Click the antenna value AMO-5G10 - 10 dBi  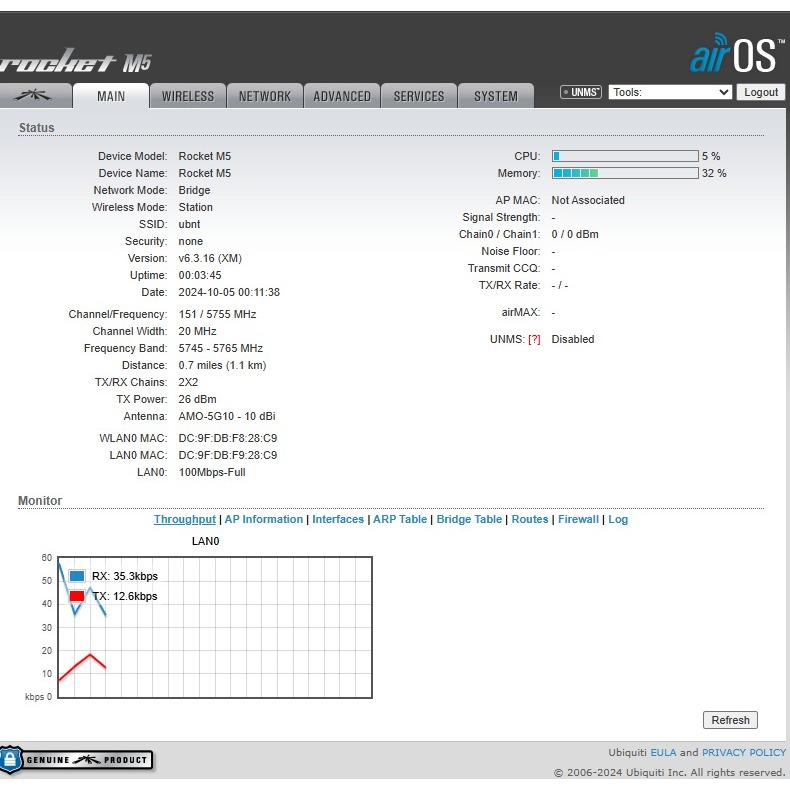[227, 416]
